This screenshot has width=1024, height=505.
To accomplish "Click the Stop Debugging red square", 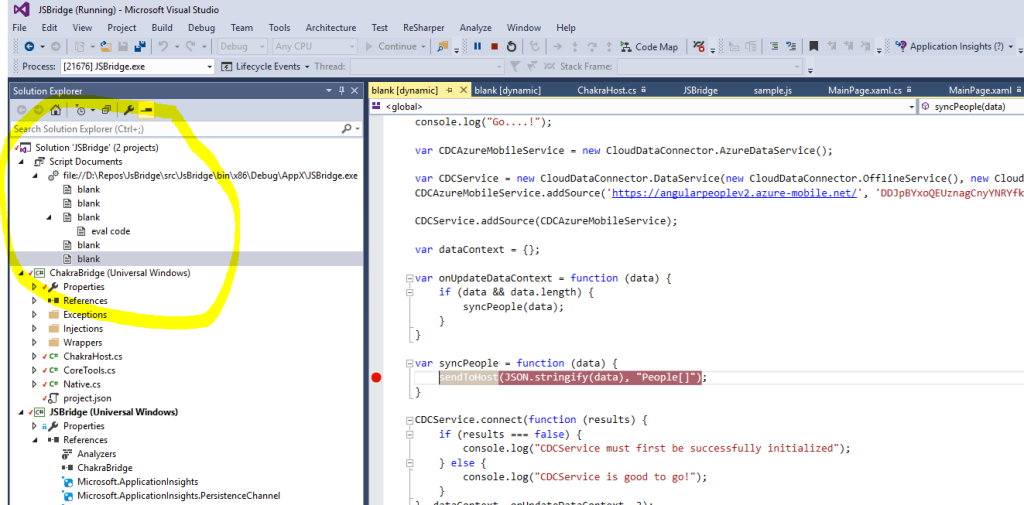I will (494, 46).
